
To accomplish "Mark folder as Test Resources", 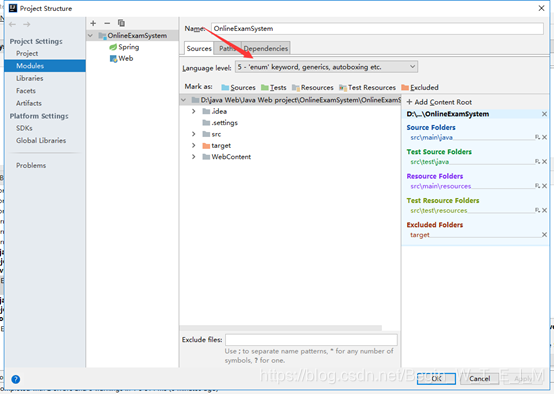I will (367, 87).
